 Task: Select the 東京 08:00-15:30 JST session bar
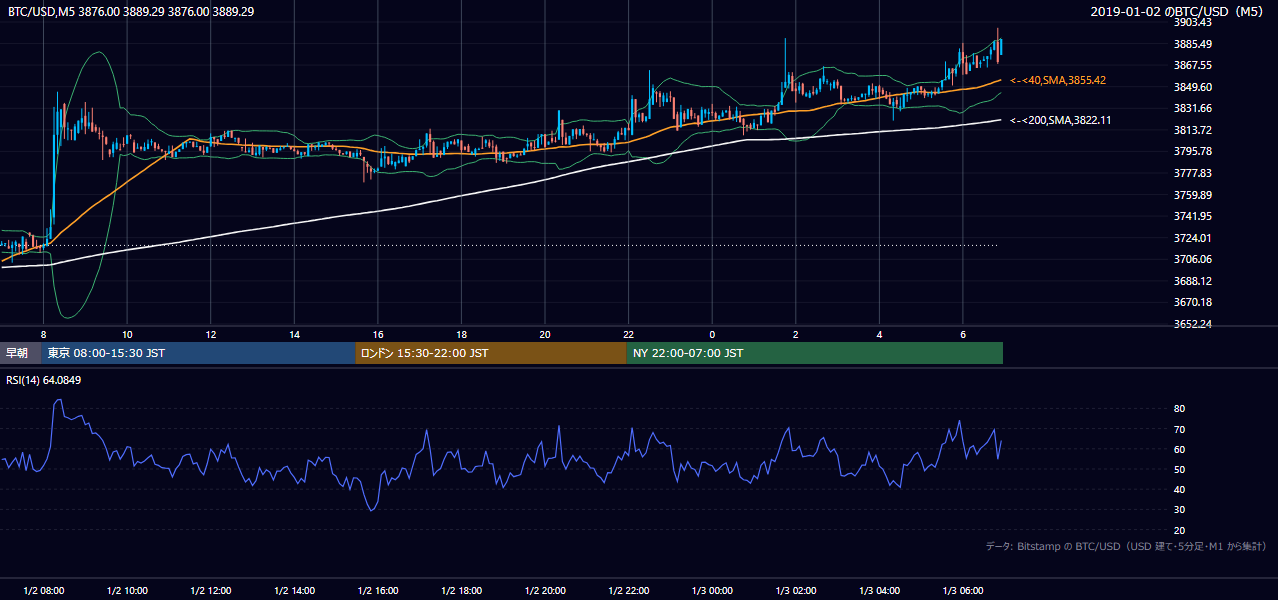199,353
